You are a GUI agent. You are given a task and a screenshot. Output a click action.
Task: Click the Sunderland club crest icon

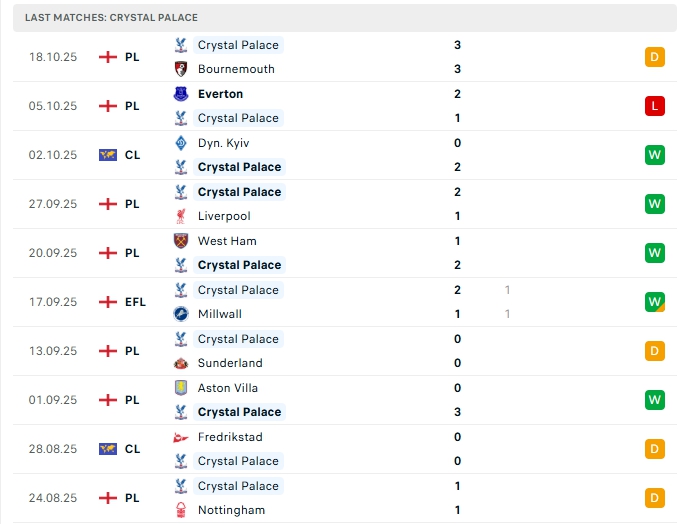tap(181, 363)
